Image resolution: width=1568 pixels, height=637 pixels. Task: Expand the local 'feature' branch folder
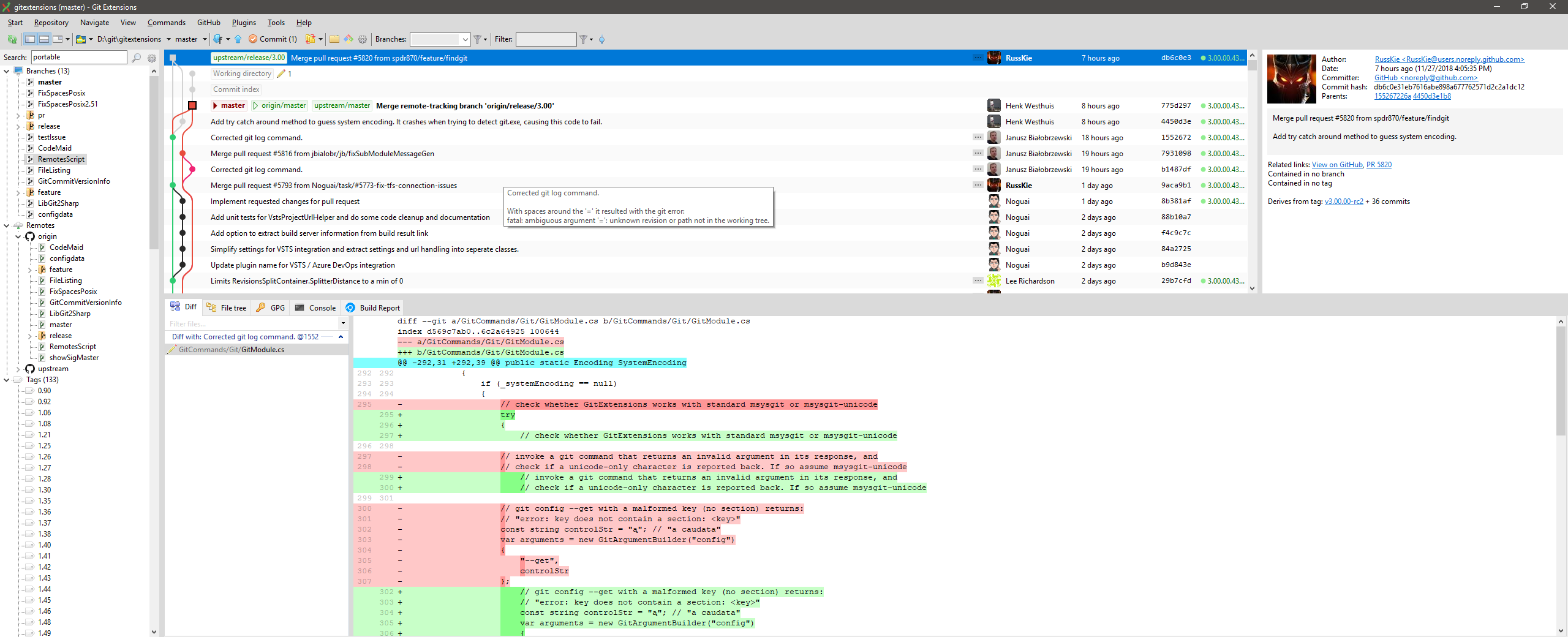18,192
